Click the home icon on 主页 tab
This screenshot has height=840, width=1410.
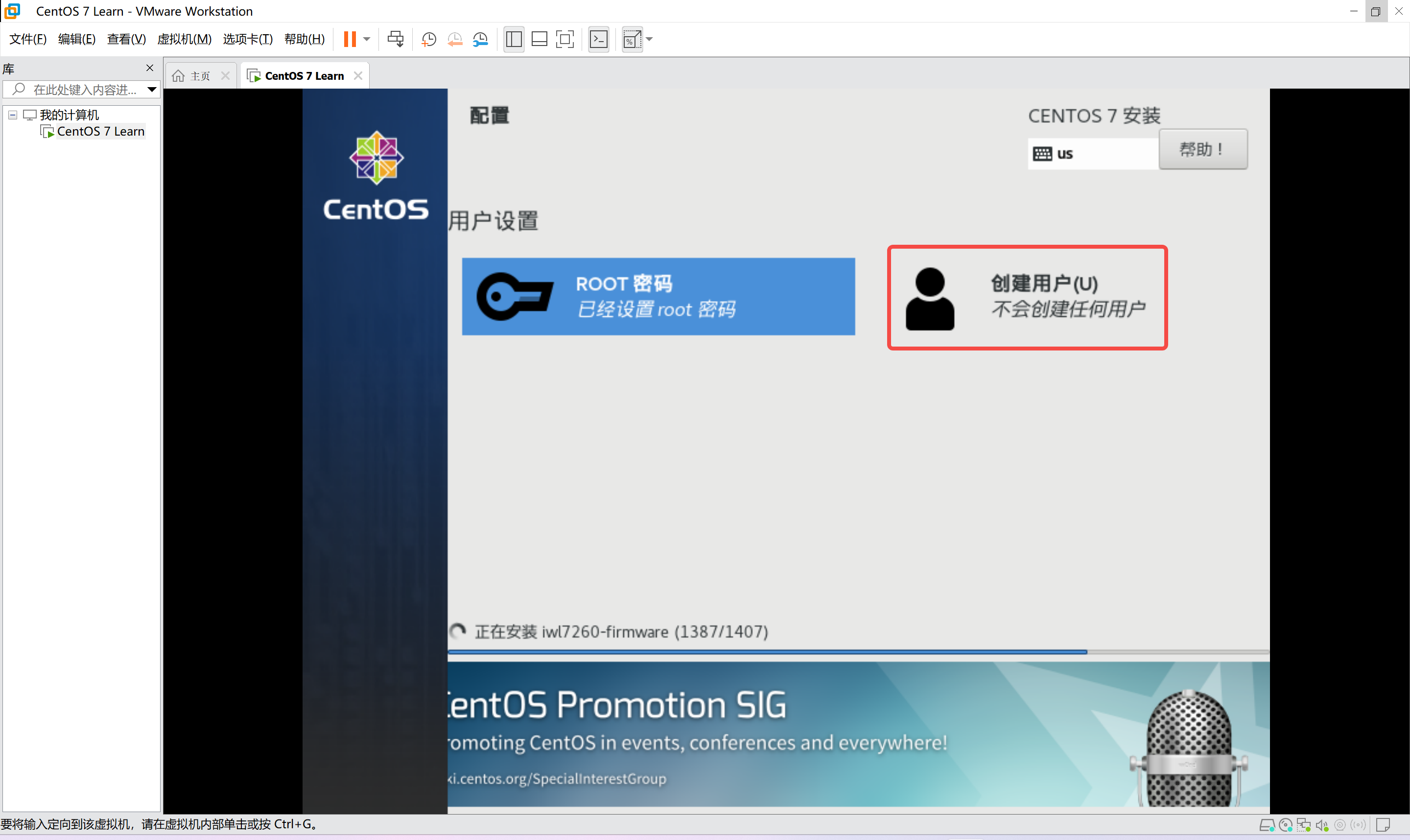click(x=178, y=76)
